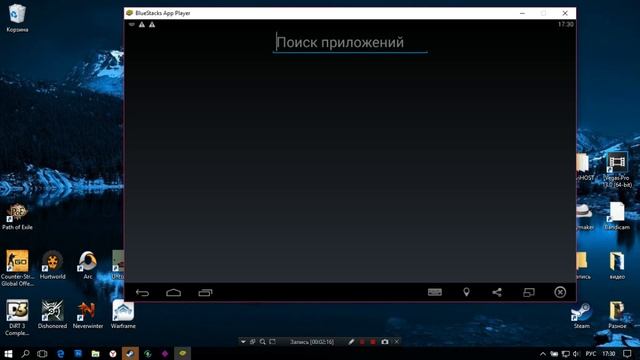The image size is (640, 360).
Task: Click the Share icon in BlueStacks bar
Action: coord(497,292)
